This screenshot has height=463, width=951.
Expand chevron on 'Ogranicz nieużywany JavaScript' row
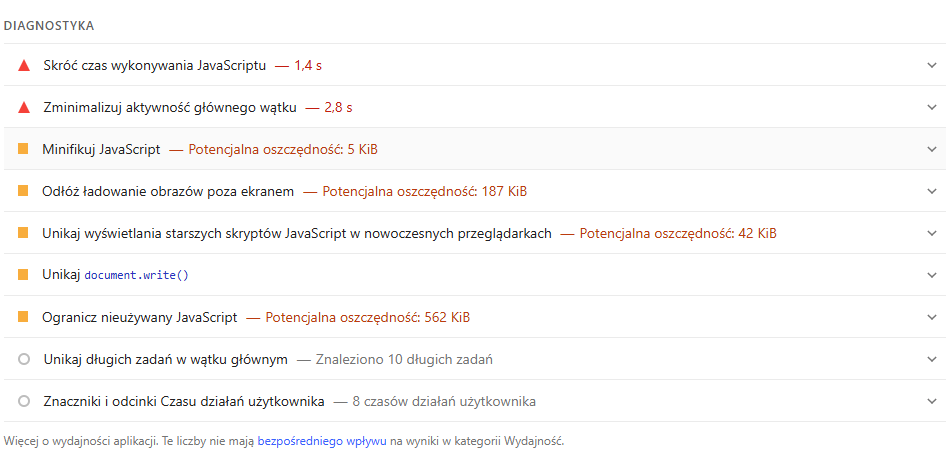point(932,318)
